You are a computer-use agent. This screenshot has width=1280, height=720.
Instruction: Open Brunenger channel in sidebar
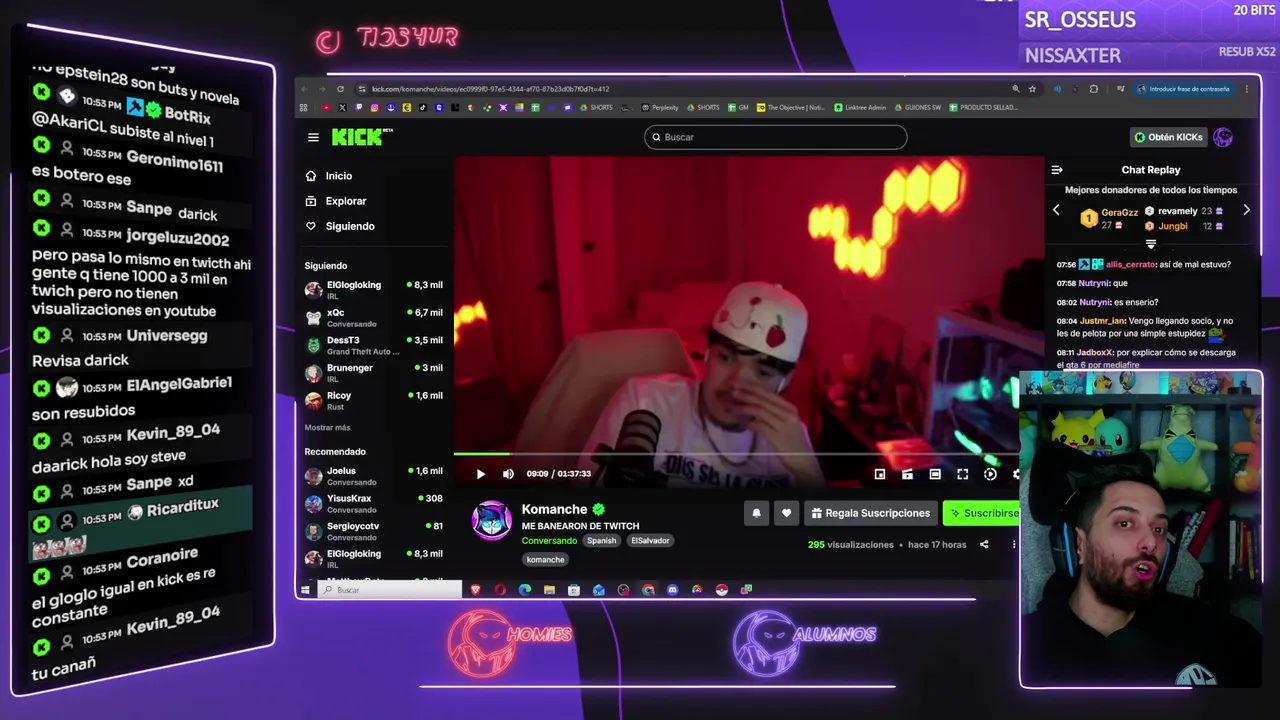coord(374,373)
